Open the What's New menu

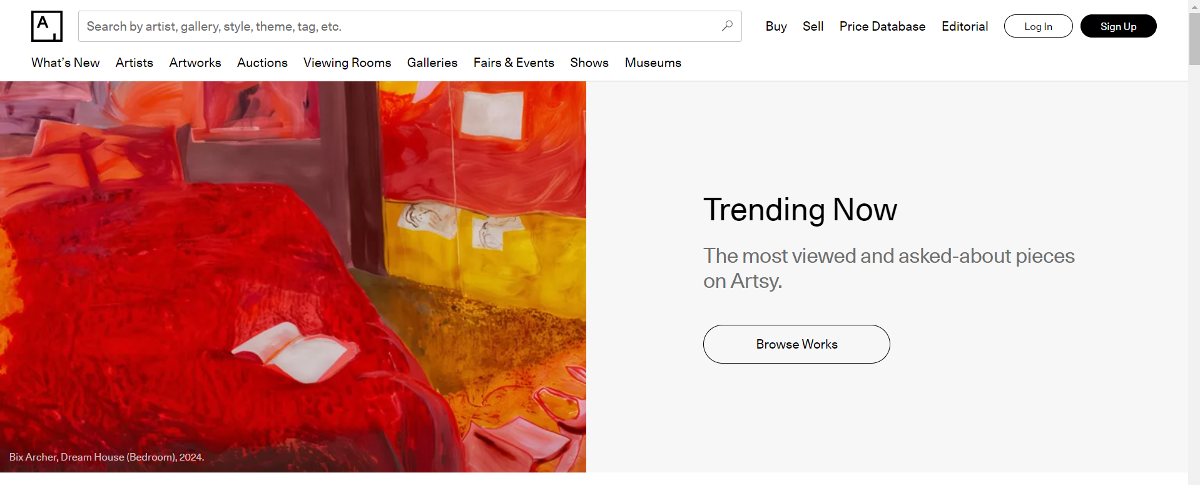tap(65, 63)
